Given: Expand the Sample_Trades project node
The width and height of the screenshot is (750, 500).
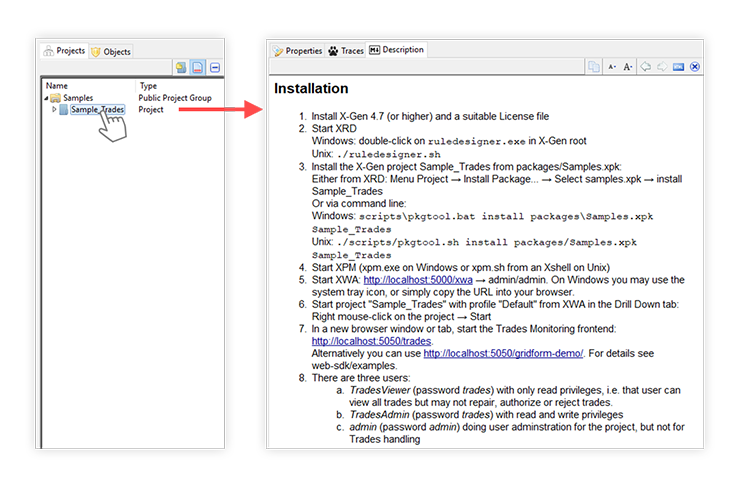Looking at the screenshot, I should (x=54, y=110).
